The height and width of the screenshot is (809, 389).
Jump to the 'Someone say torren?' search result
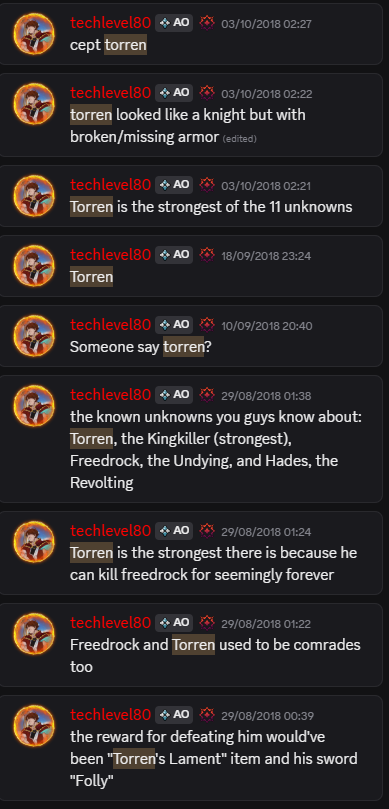191,336
